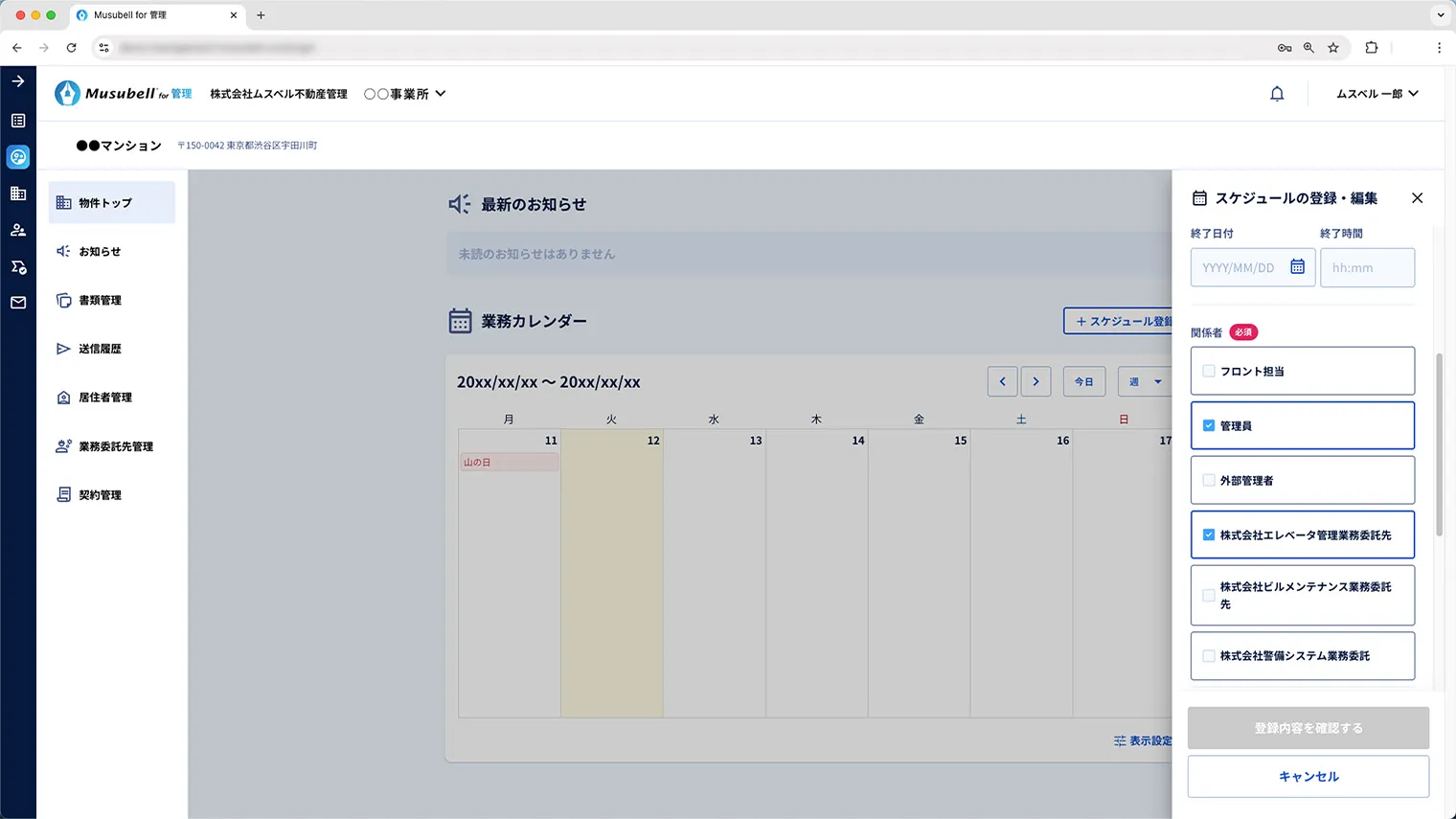Open the chat support icon in left rail
The width and height of the screenshot is (1456, 819).
coord(17,157)
